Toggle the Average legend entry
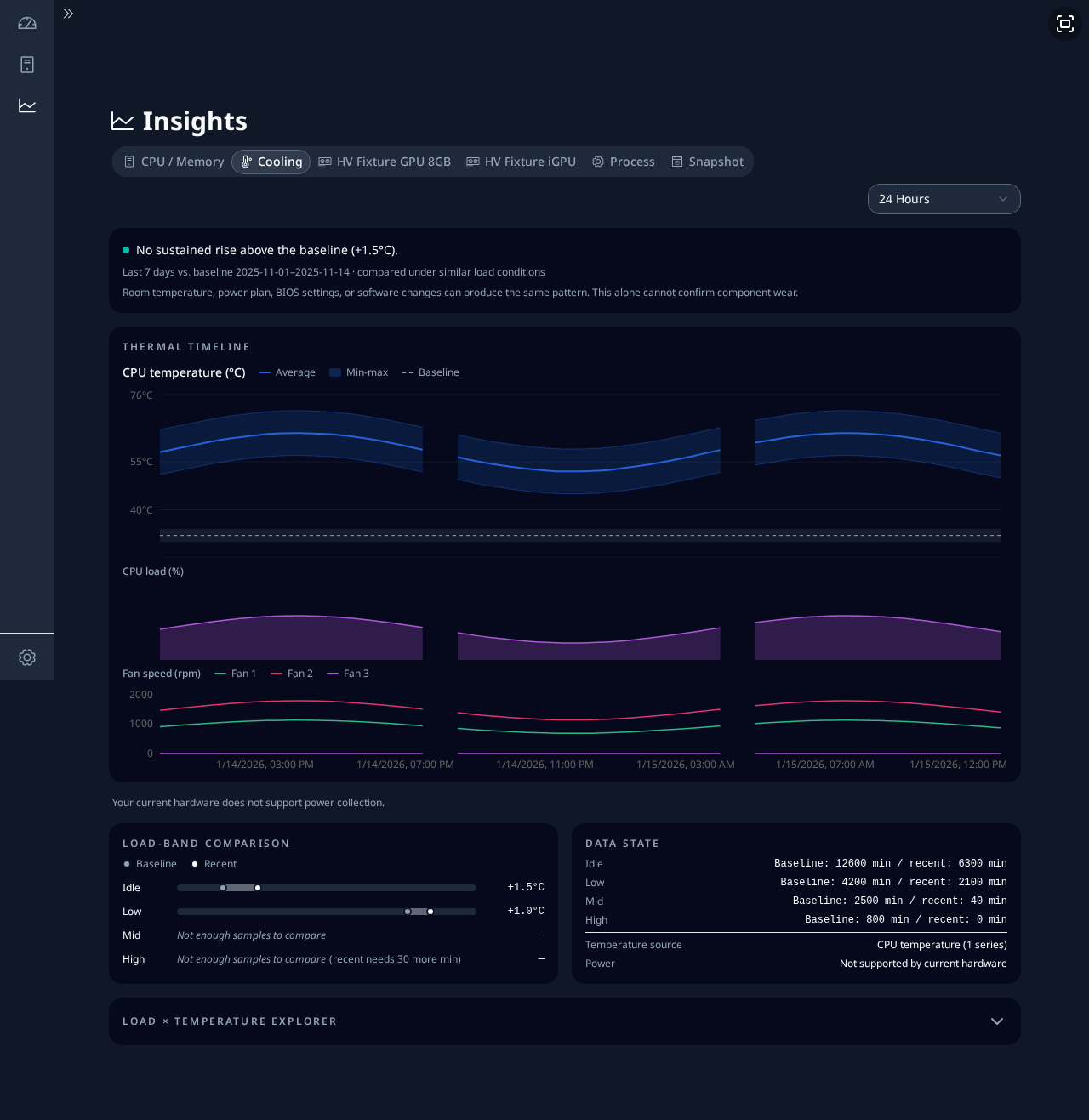The height and width of the screenshot is (1120, 1089). 287,372
